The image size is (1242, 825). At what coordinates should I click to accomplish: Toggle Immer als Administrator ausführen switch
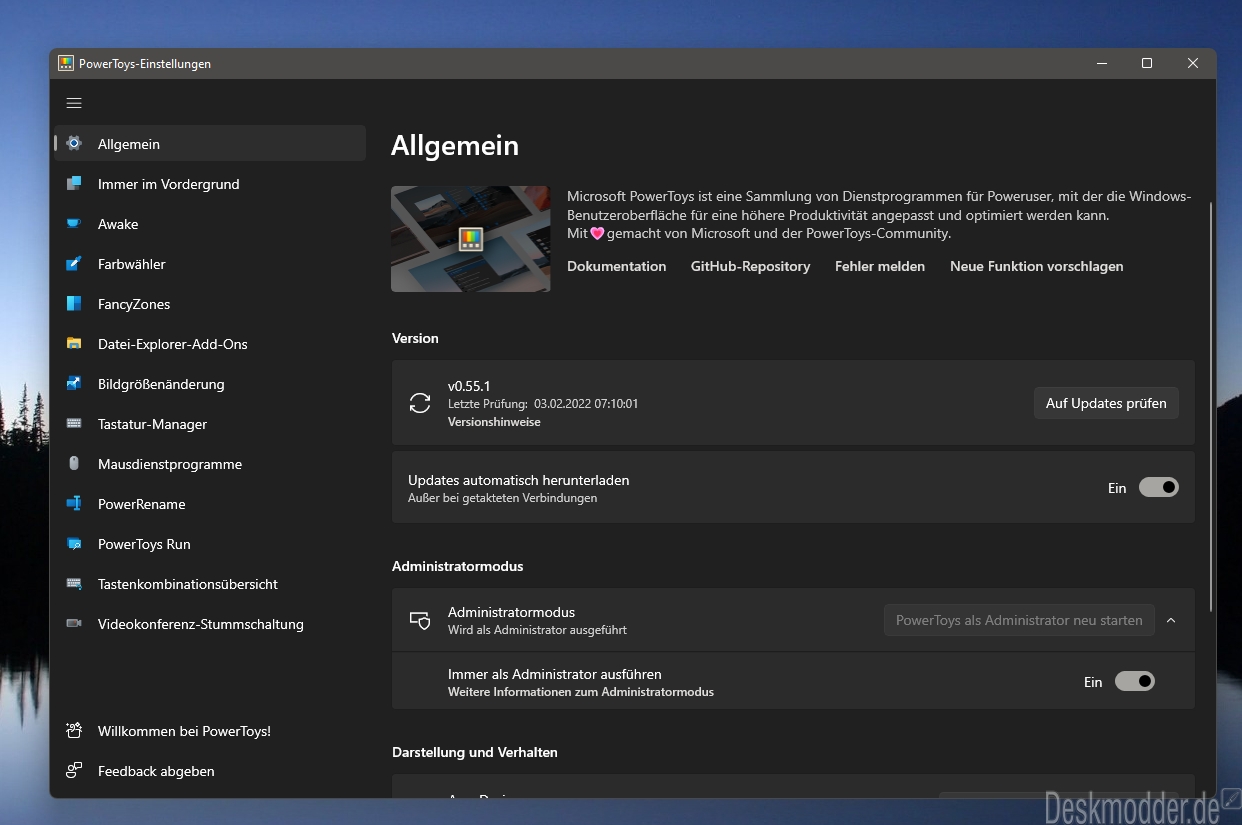click(1135, 682)
